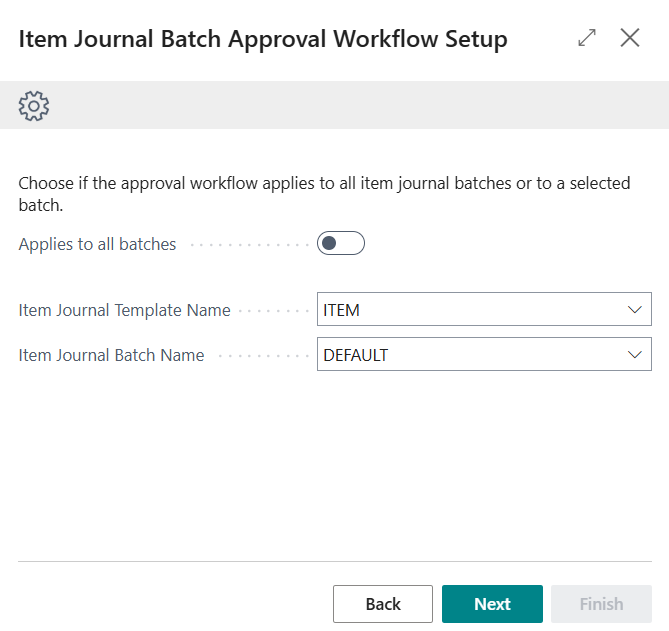The height and width of the screenshot is (631, 669).
Task: Open the settings gear icon
Action: 34,105
